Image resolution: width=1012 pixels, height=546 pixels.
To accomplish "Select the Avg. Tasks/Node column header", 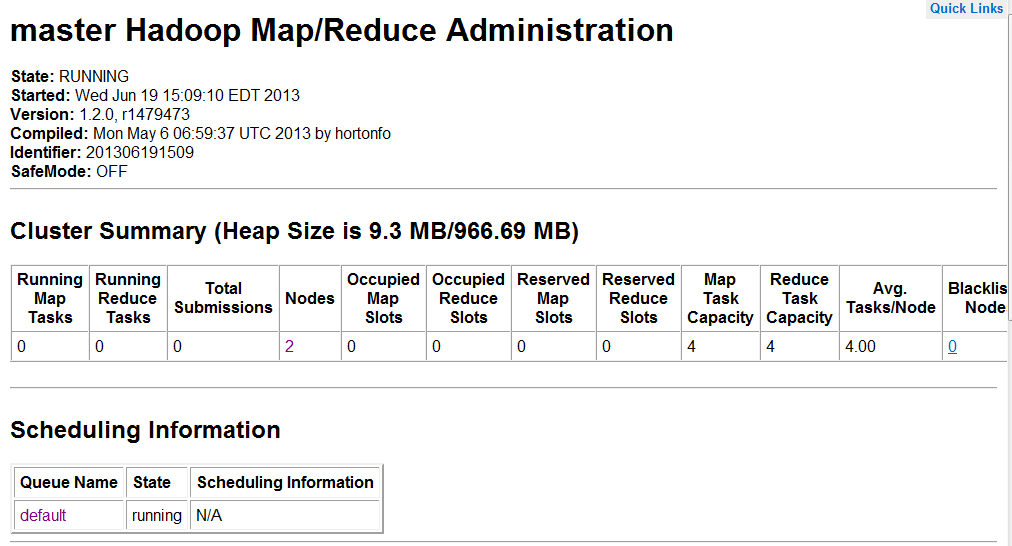I will click(891, 298).
